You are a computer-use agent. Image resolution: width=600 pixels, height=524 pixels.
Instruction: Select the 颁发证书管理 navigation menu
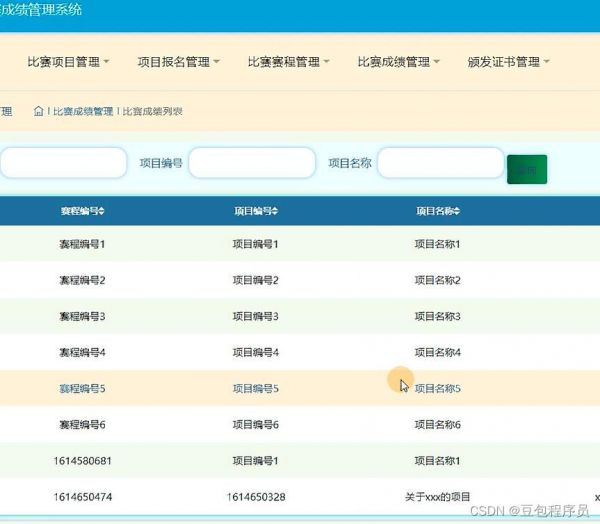click(509, 62)
